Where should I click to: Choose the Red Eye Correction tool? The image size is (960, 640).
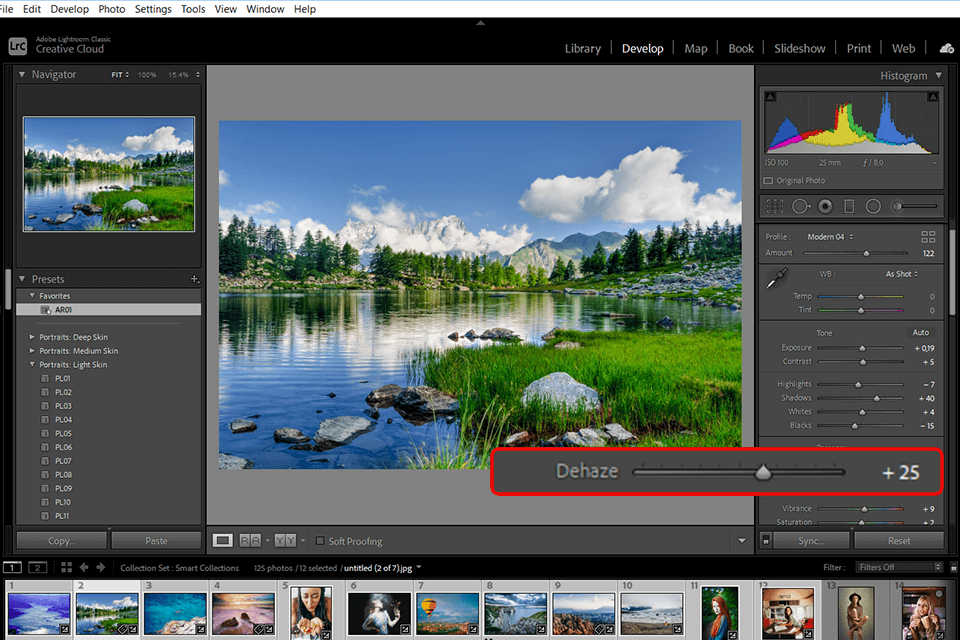pyautogui.click(x=825, y=206)
